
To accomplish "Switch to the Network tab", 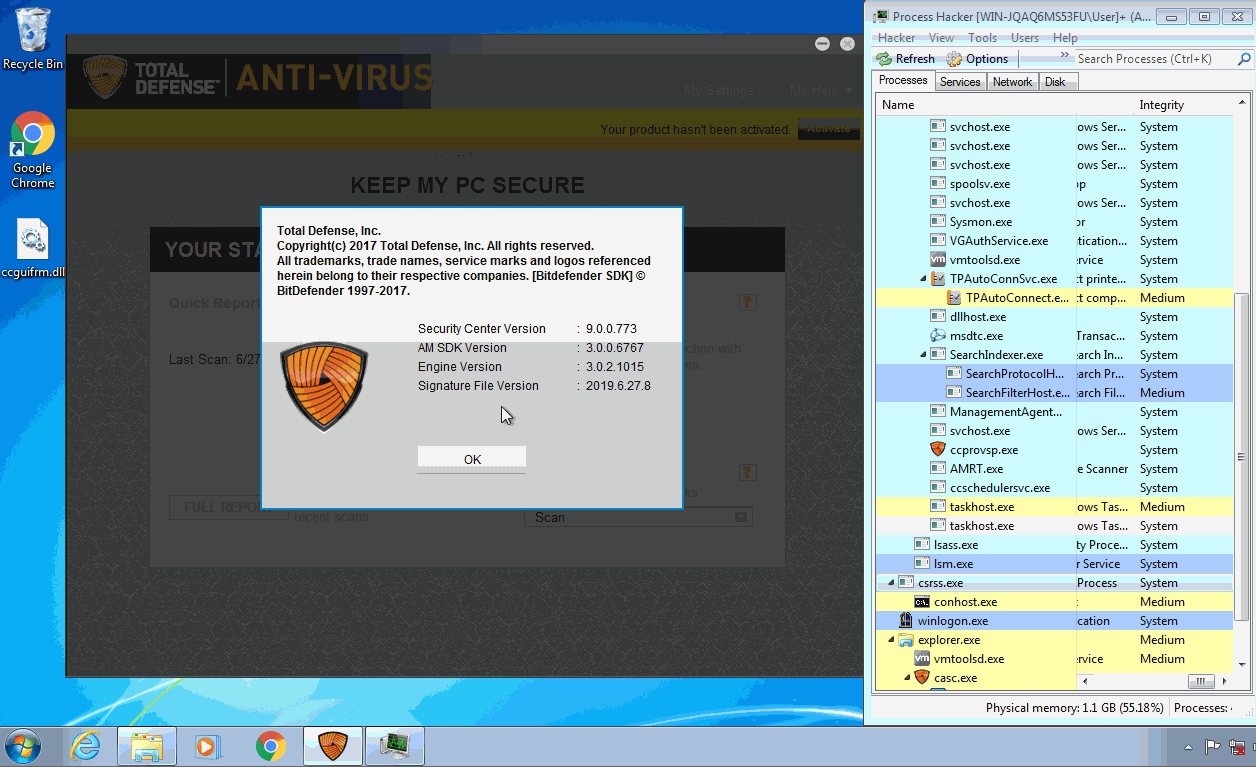I will [x=1012, y=82].
